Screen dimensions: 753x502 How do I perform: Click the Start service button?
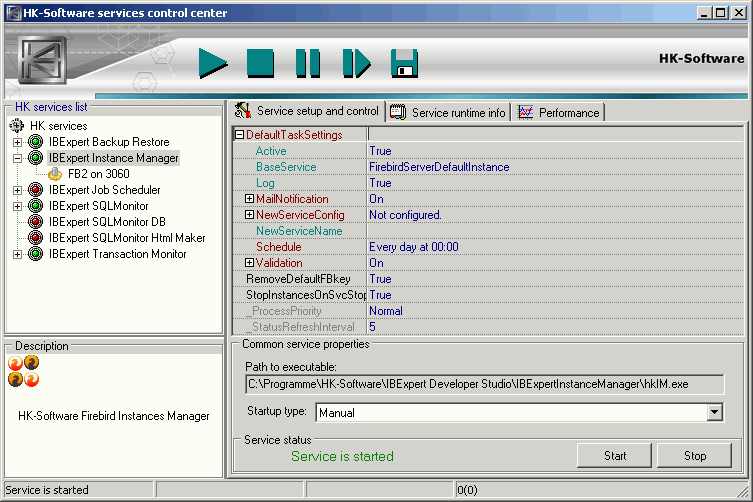614,455
